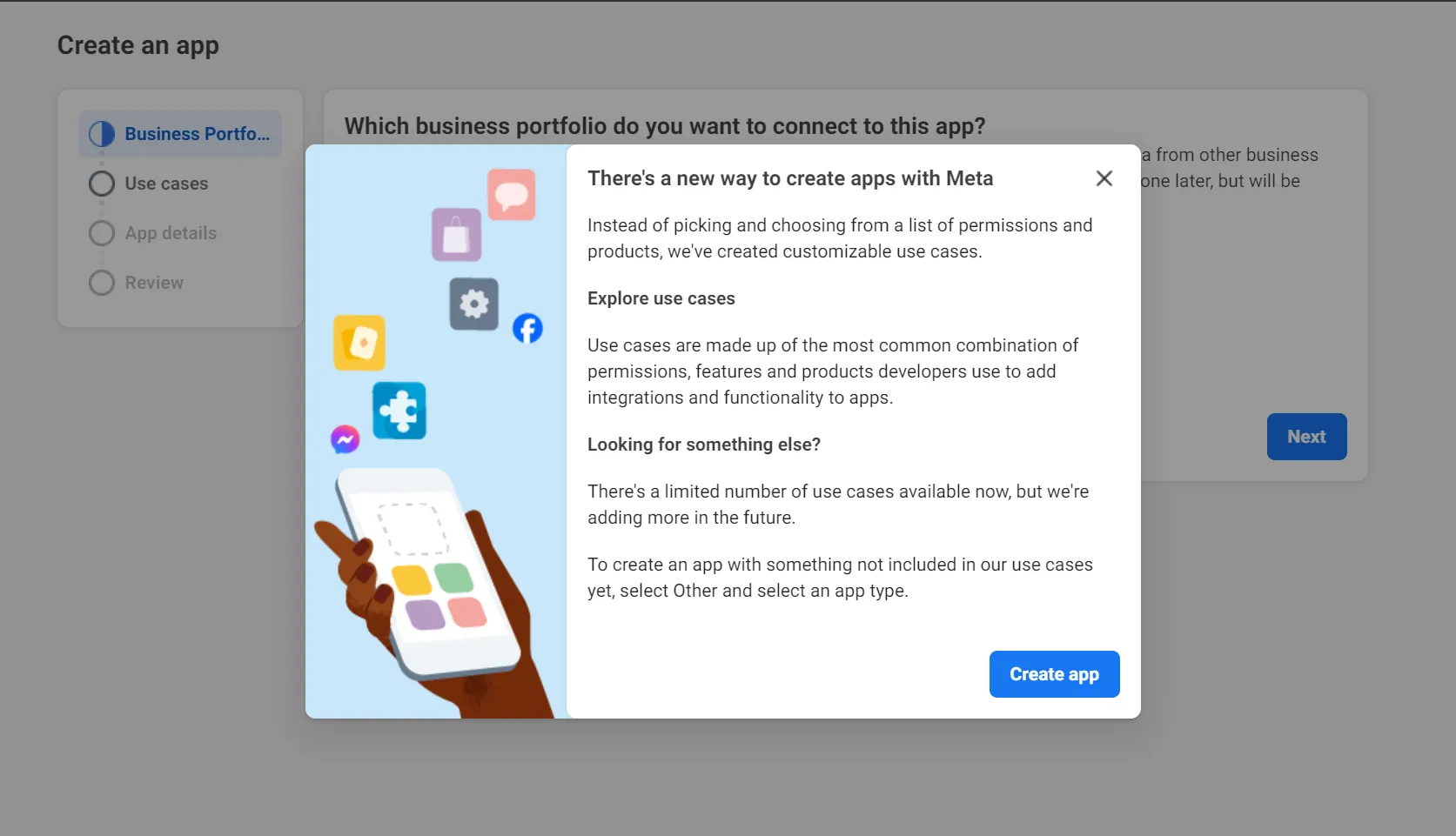This screenshot has height=836, width=1456.
Task: Click the circle beside Use cases
Action: (102, 184)
